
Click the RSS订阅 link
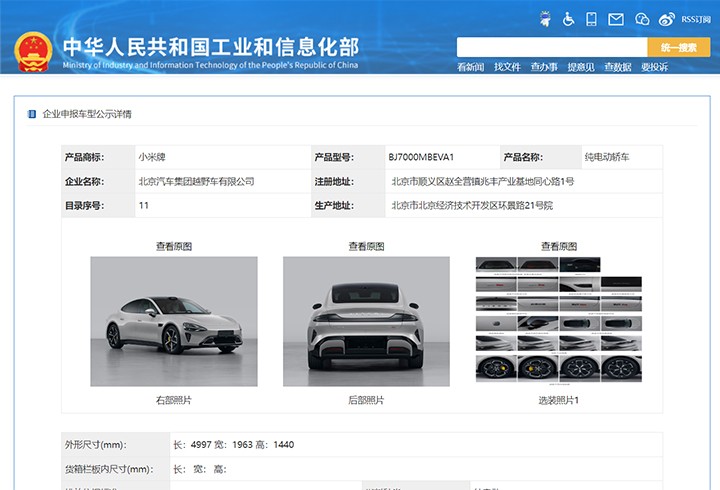point(696,19)
